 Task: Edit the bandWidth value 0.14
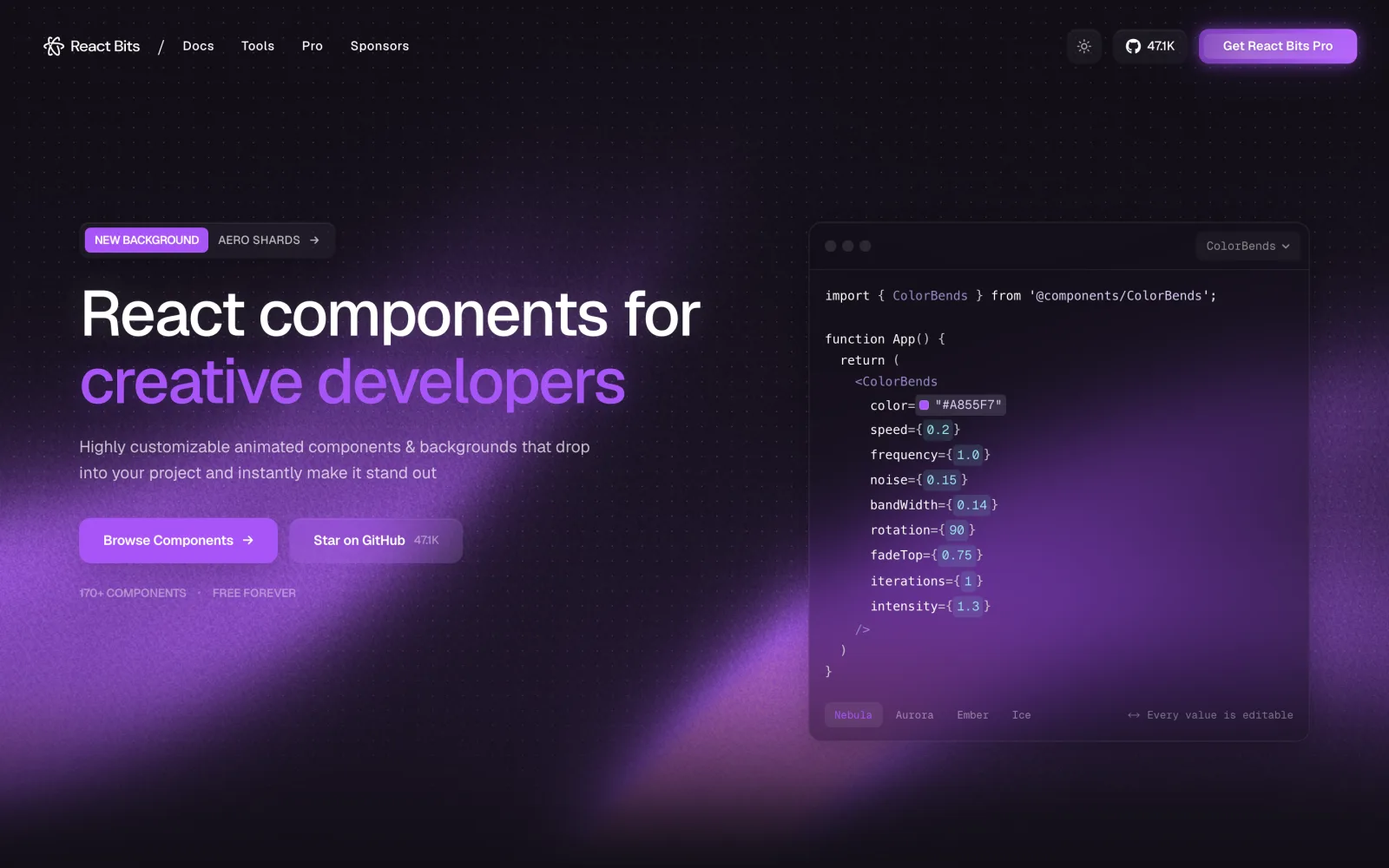(x=972, y=505)
